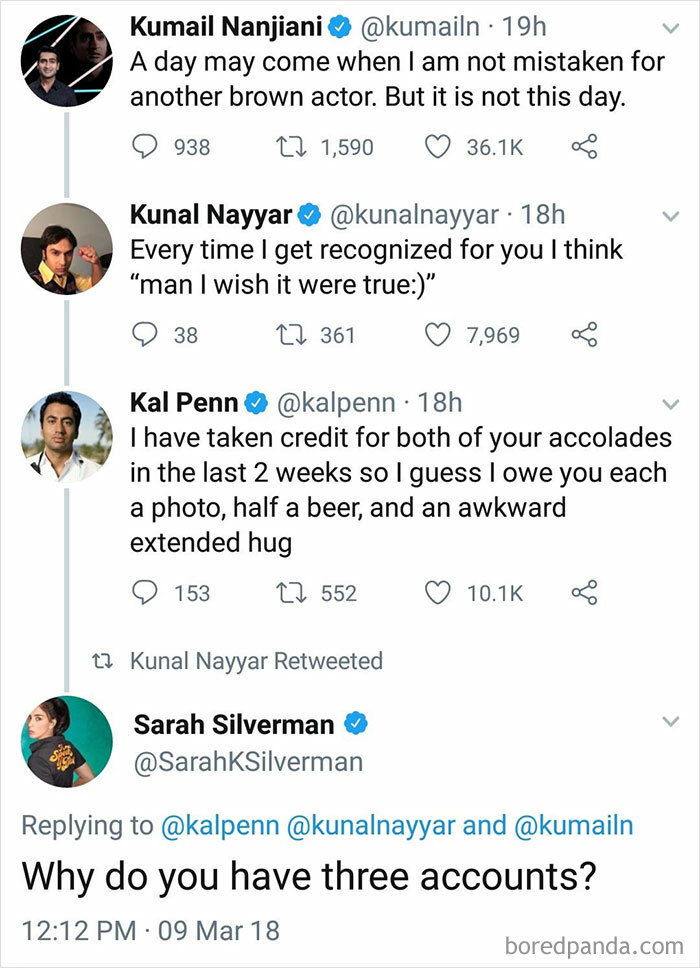
Task: Reply to Kumail Nanjiani's tweet
Action: click(x=146, y=147)
